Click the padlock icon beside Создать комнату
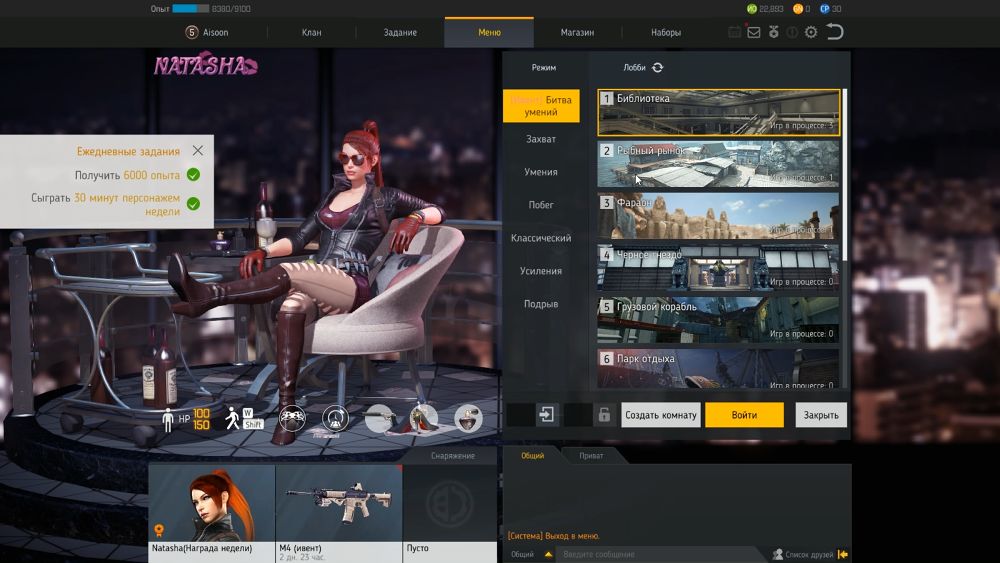 point(604,415)
